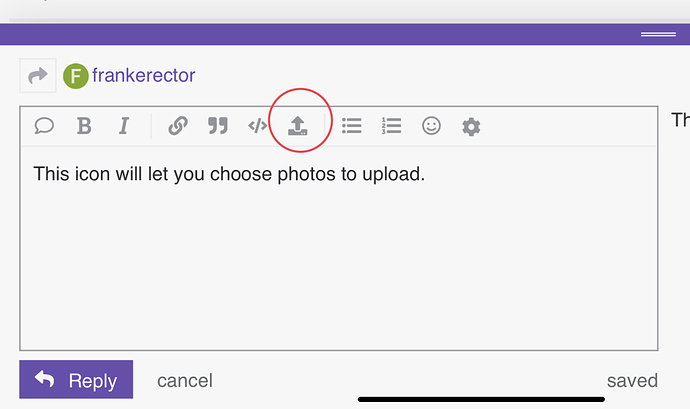
Task: Click the green F user avatar
Action: point(75,75)
